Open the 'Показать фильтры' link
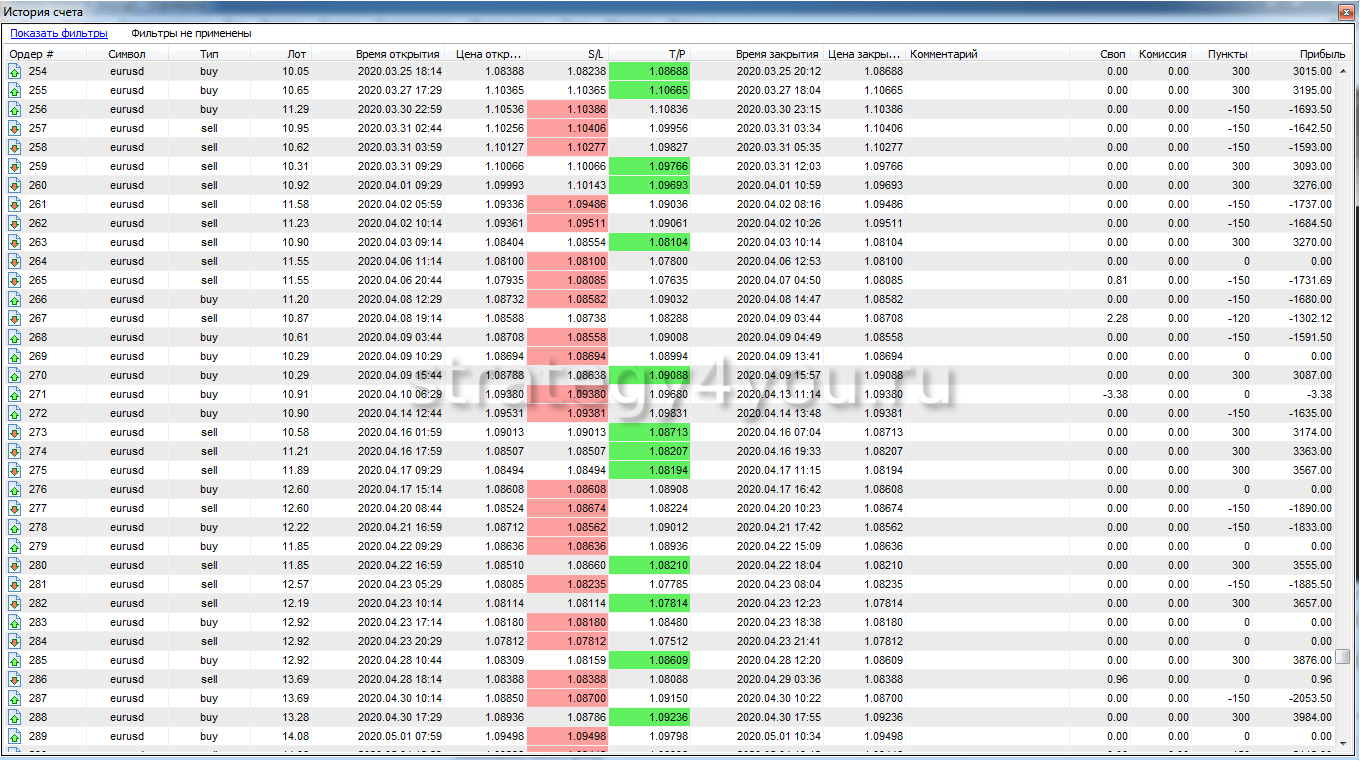Screen dimensions: 1360x761 coord(59,33)
